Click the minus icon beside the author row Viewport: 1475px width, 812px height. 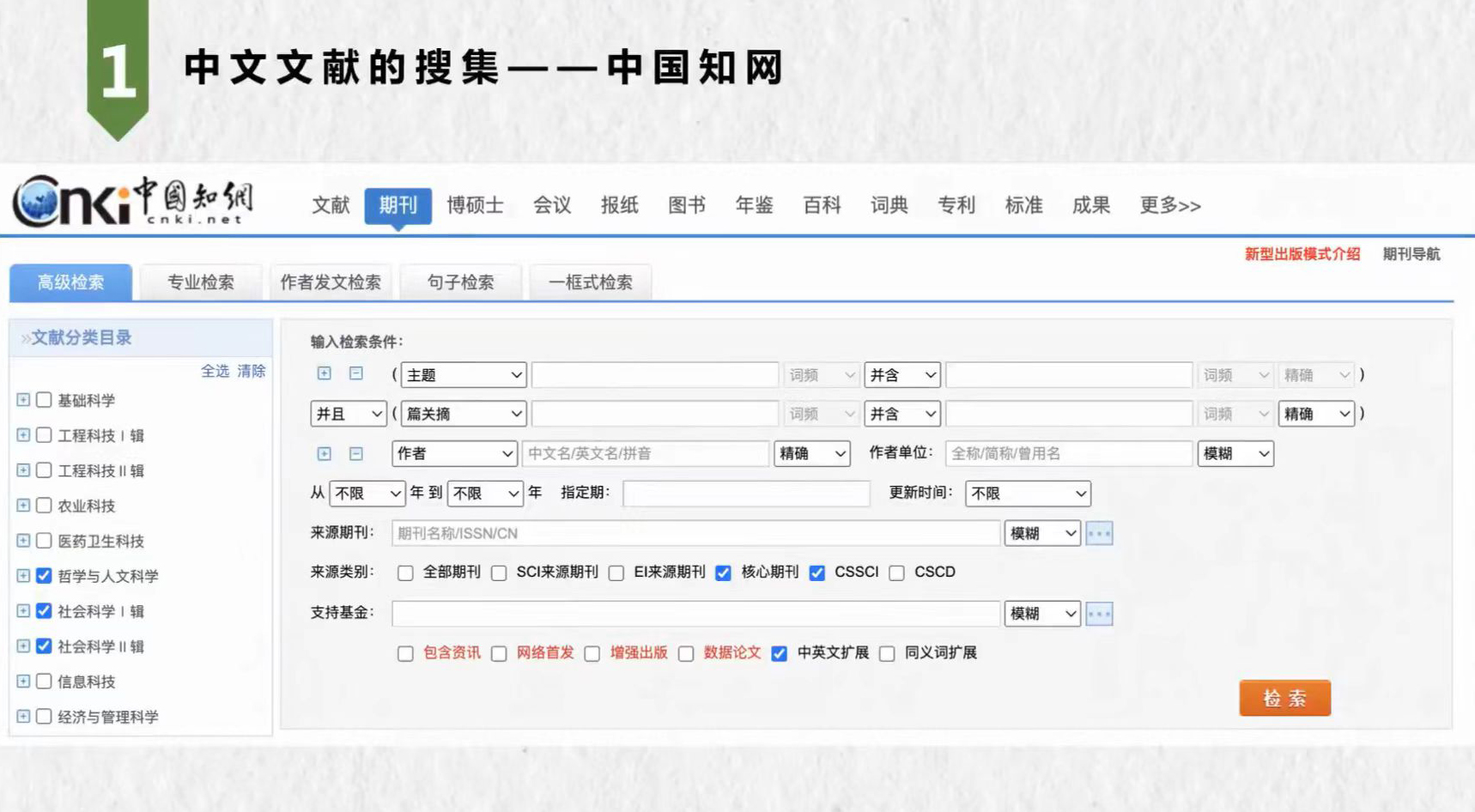pyautogui.click(x=355, y=453)
